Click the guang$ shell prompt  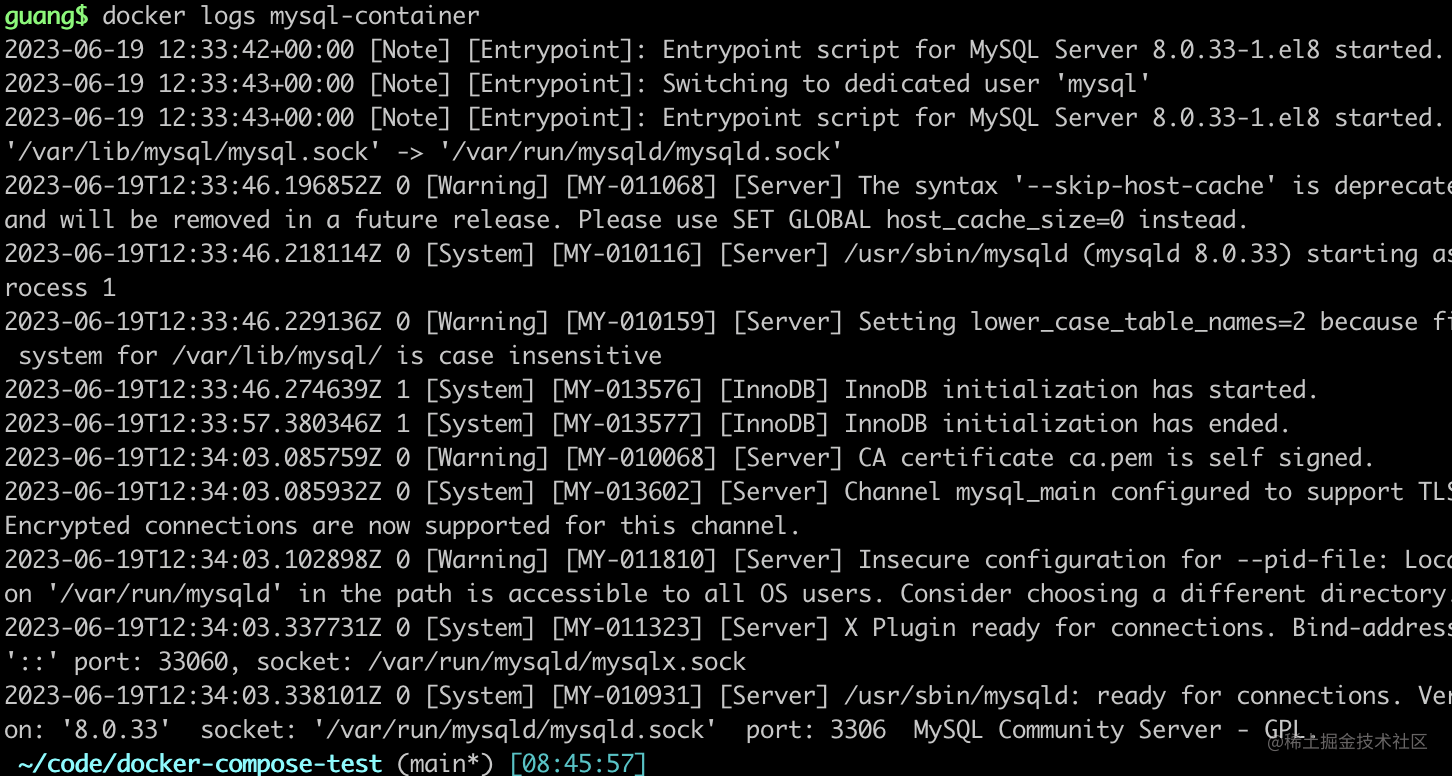tap(46, 16)
